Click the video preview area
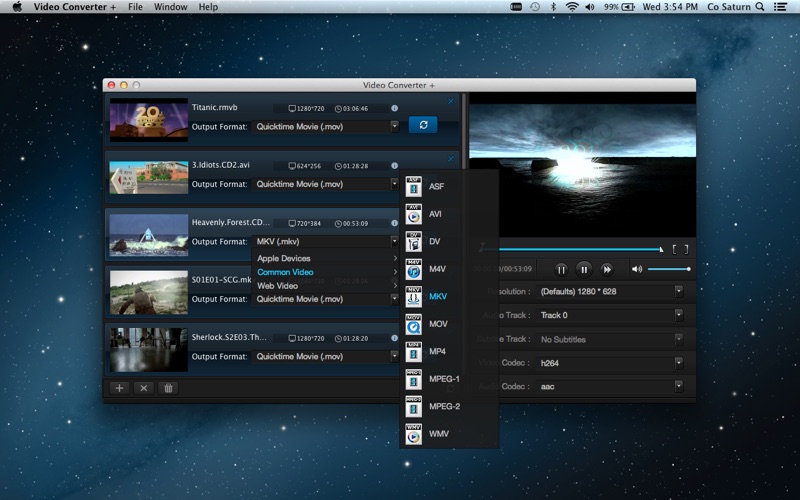 (x=582, y=164)
